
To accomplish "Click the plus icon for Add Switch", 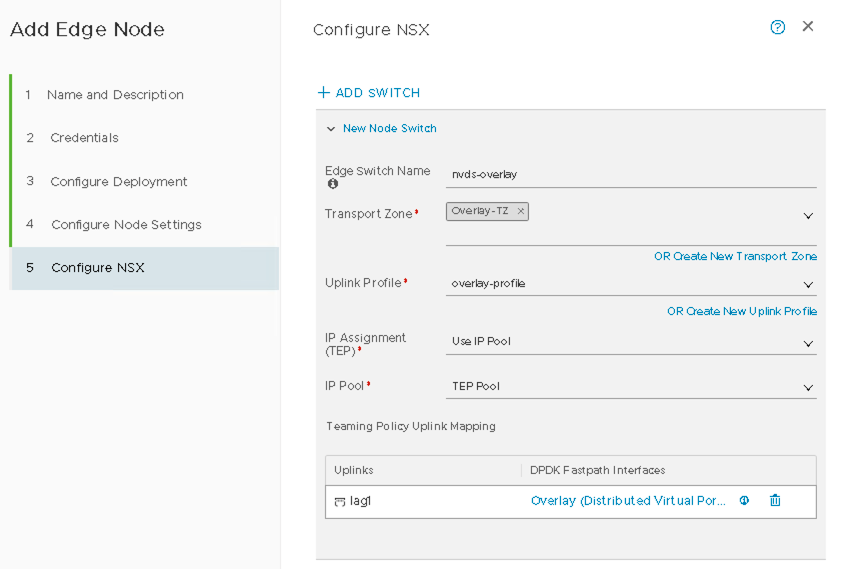I will (323, 93).
